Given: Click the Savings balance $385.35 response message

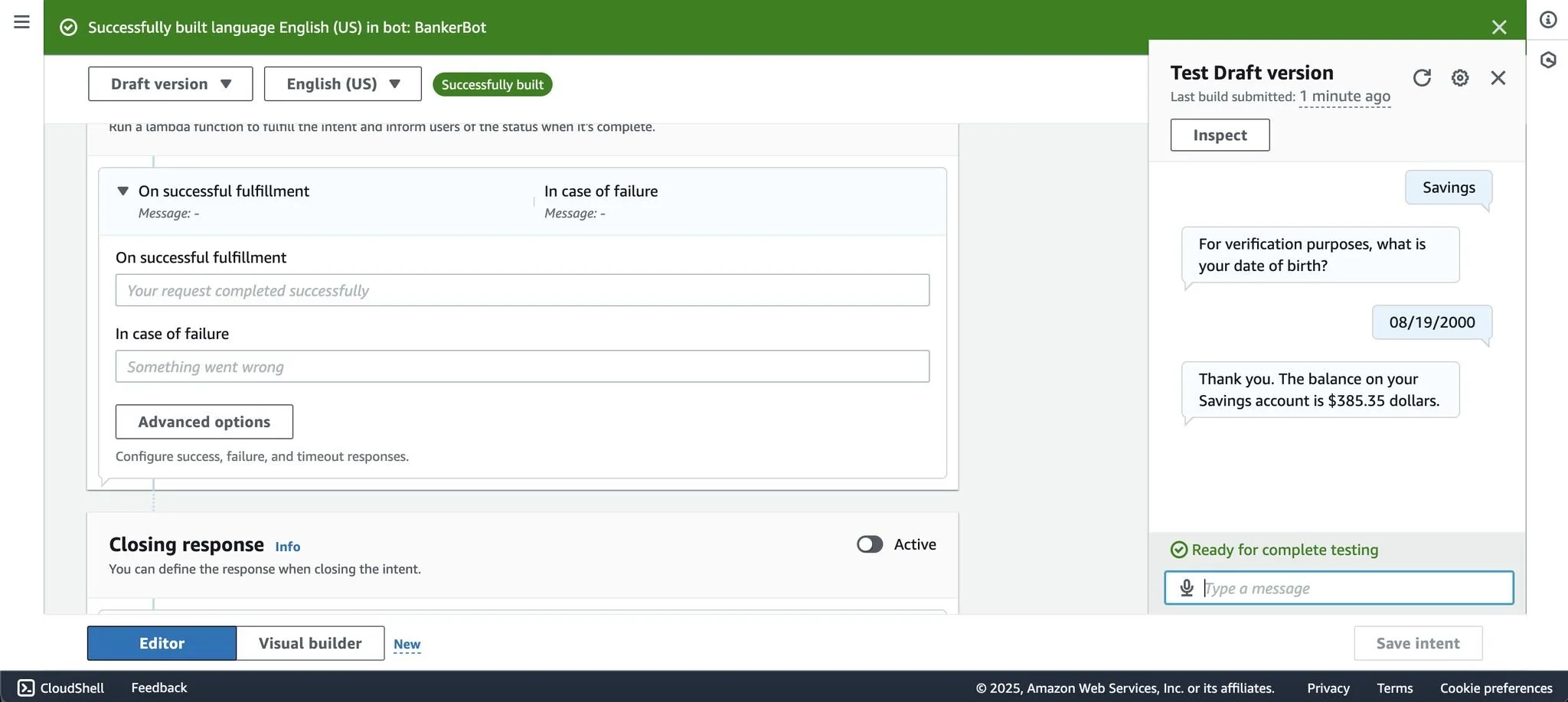Looking at the screenshot, I should tap(1320, 390).
